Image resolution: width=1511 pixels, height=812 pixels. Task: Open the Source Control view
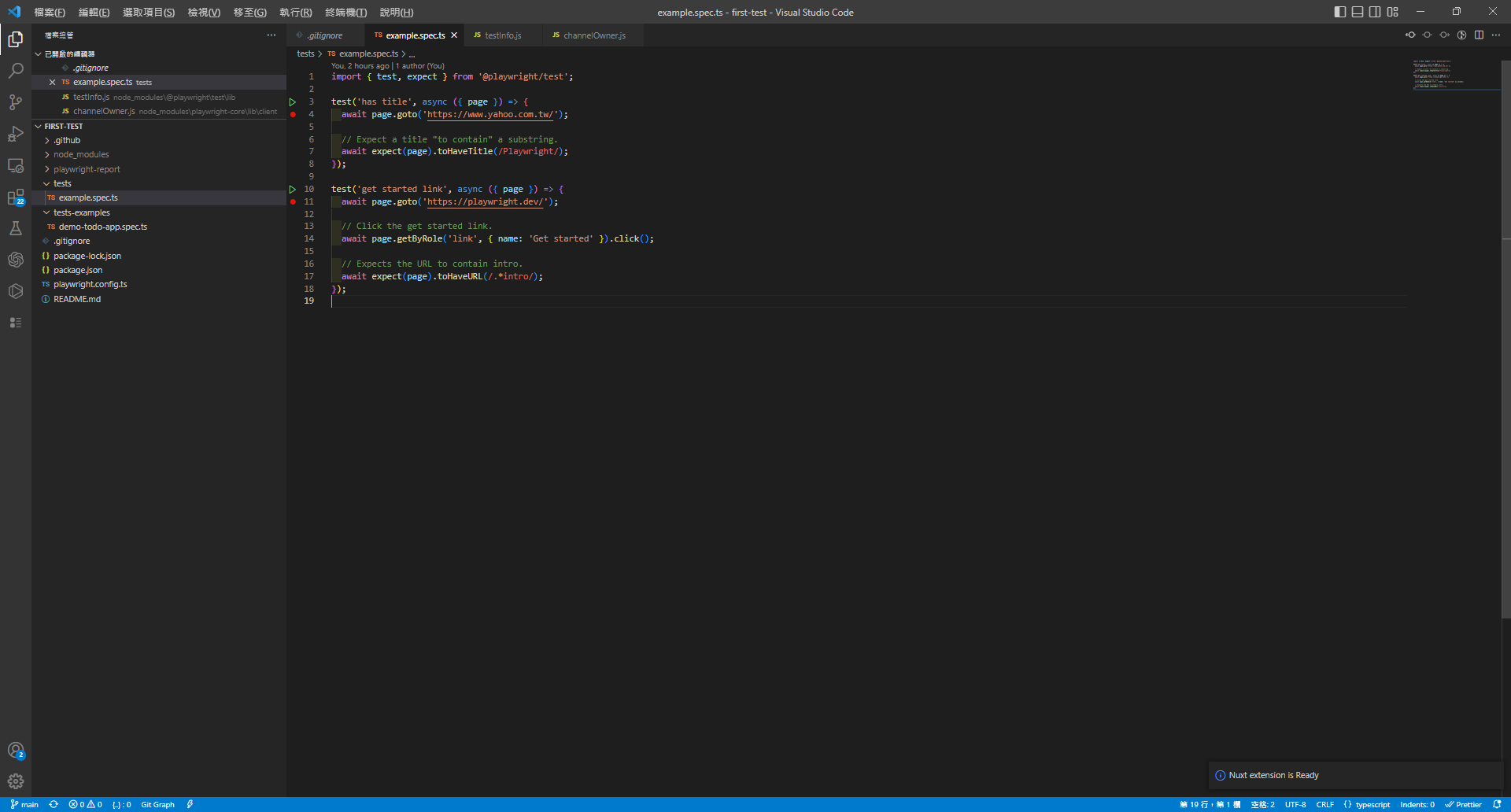[16, 102]
